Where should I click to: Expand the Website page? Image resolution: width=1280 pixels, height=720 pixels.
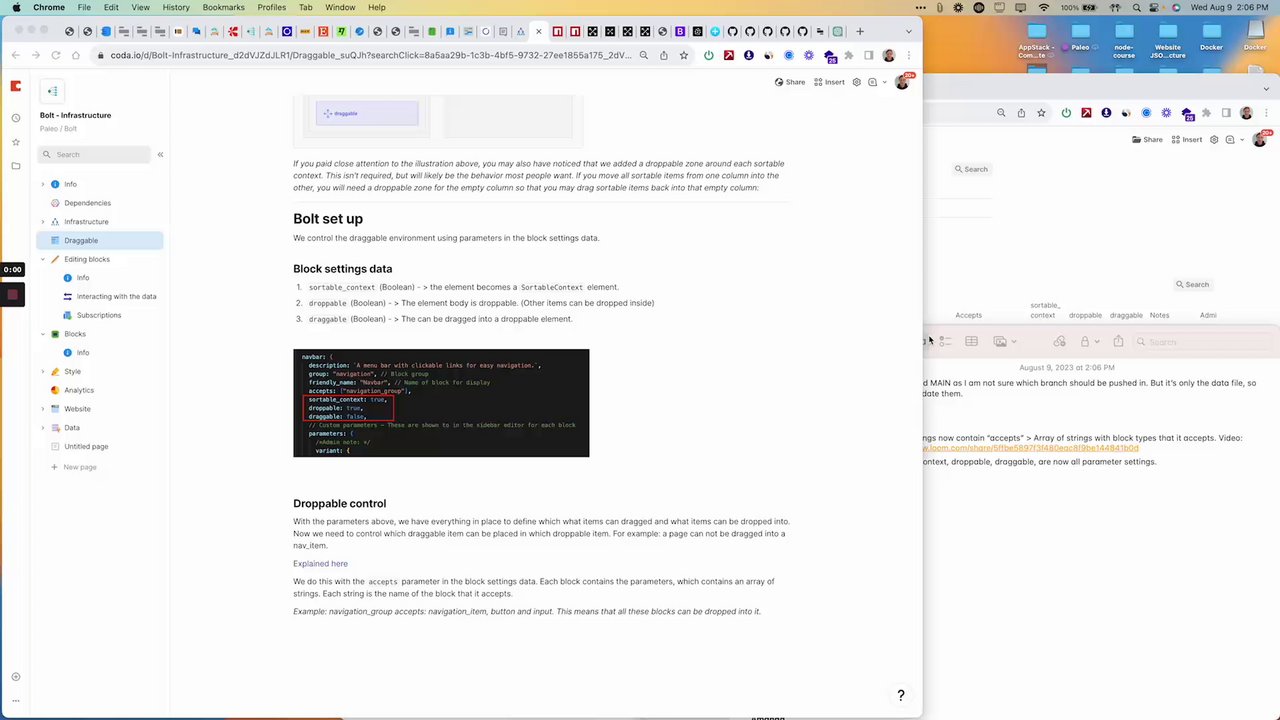(43, 409)
